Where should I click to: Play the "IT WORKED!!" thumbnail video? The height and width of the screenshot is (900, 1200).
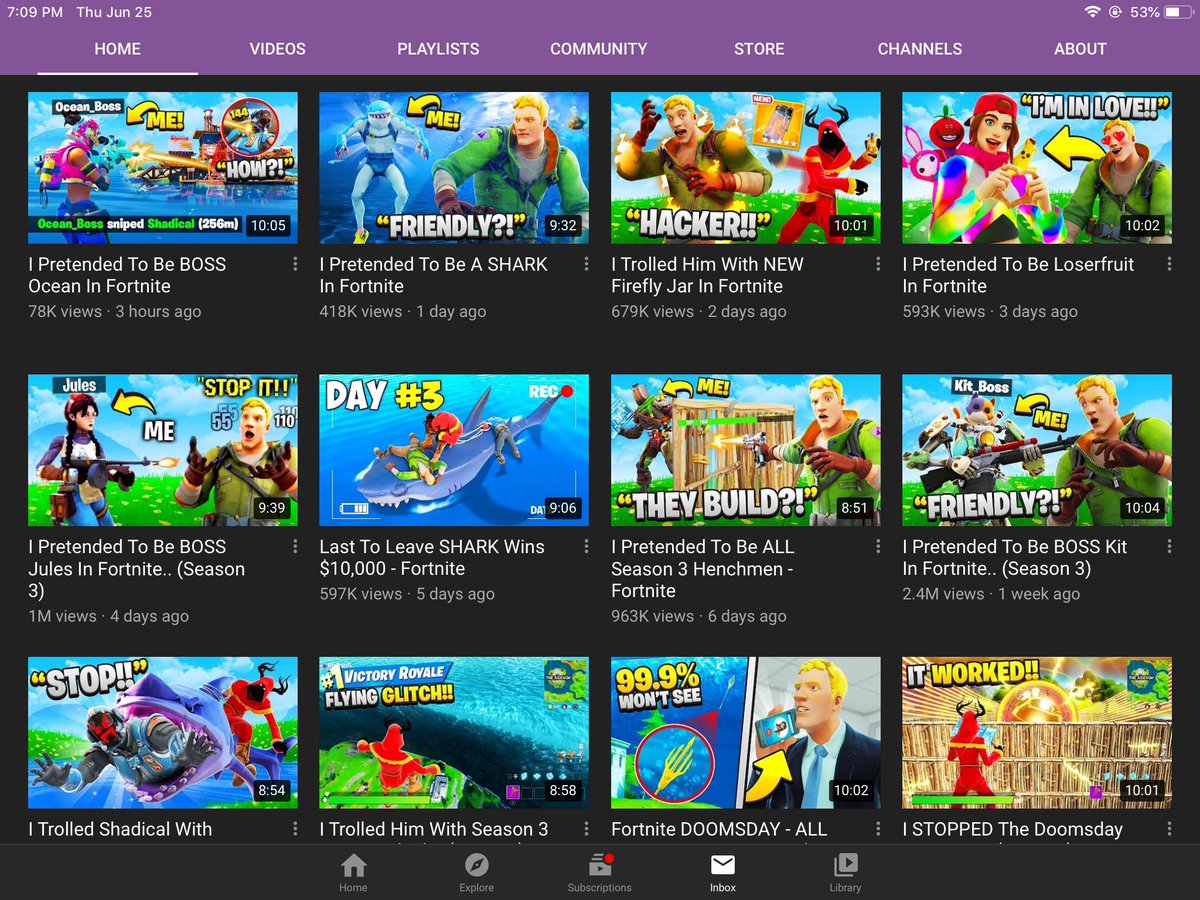click(1037, 732)
